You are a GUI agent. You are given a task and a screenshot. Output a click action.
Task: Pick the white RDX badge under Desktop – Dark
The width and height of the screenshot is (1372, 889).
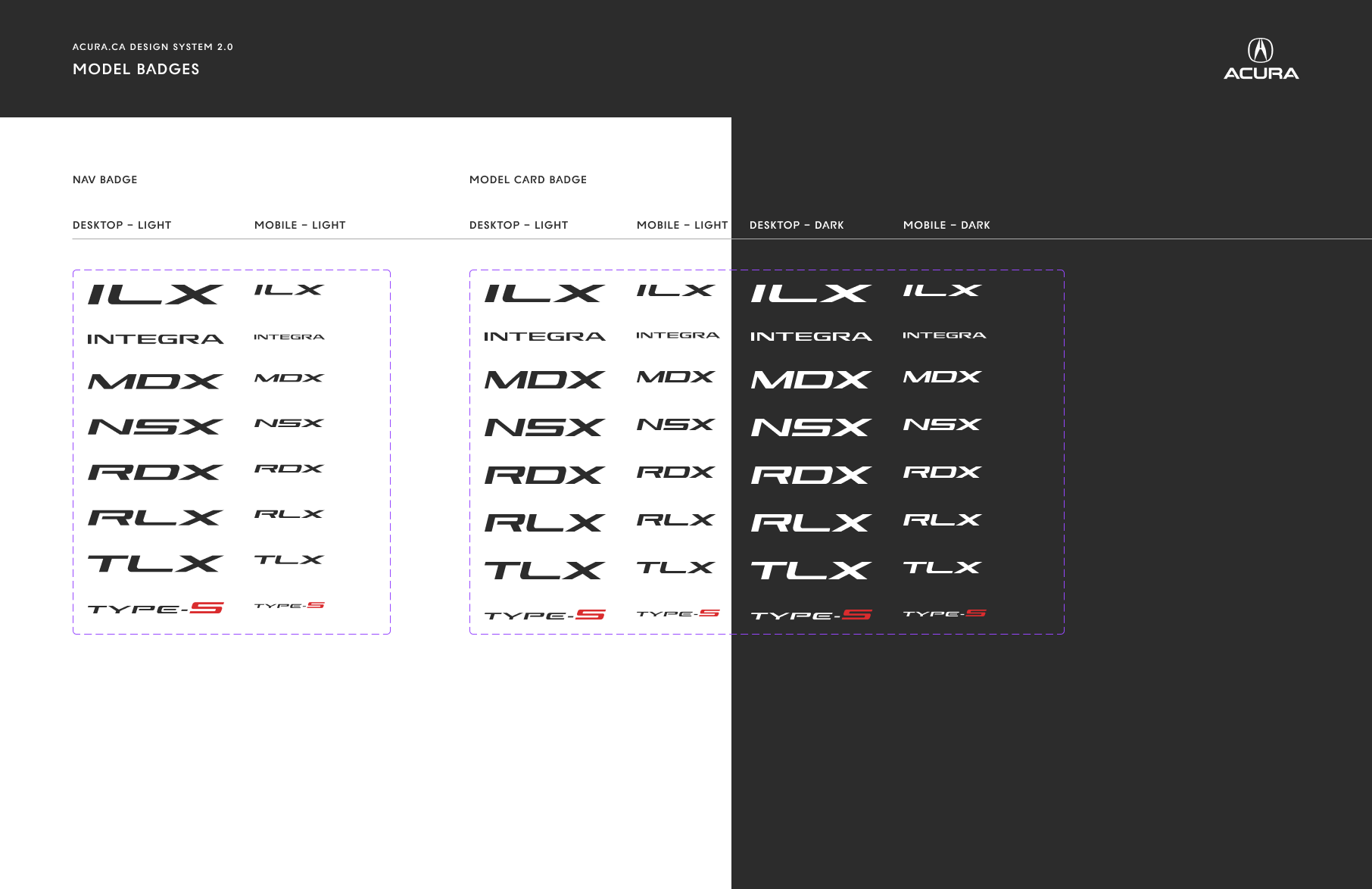click(x=811, y=475)
